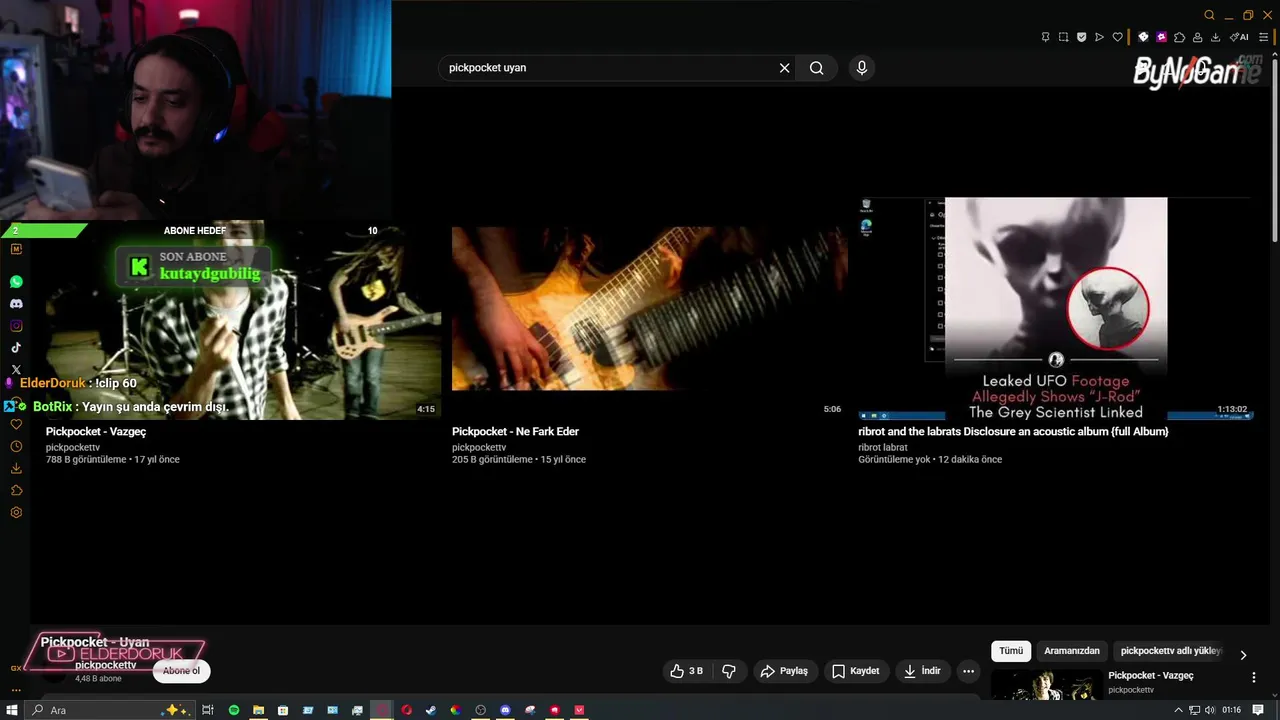This screenshot has height=720, width=1280.
Task: Open downloads from the toolbar arrow icon
Action: [1215, 37]
